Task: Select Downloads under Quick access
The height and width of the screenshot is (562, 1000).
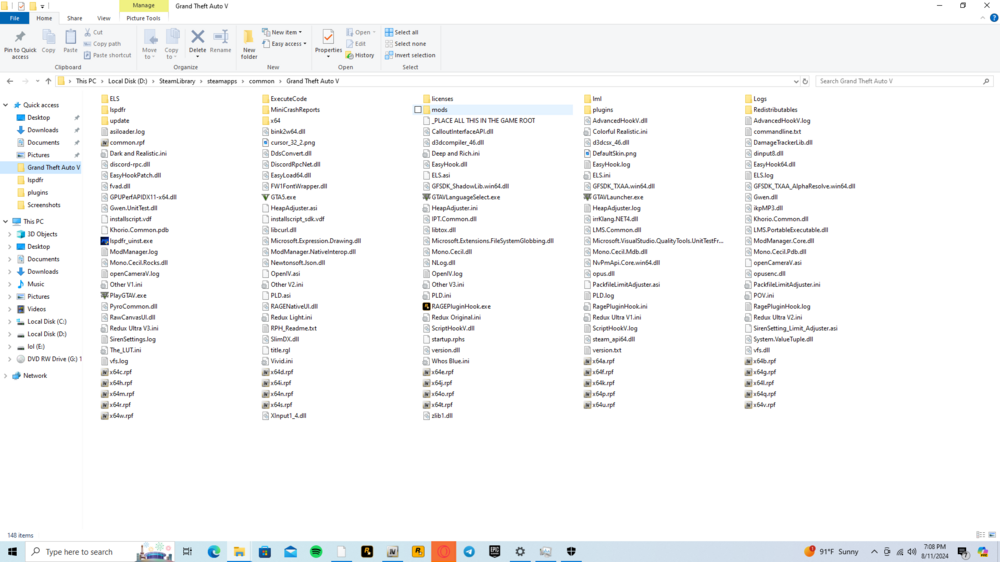Action: [43, 130]
